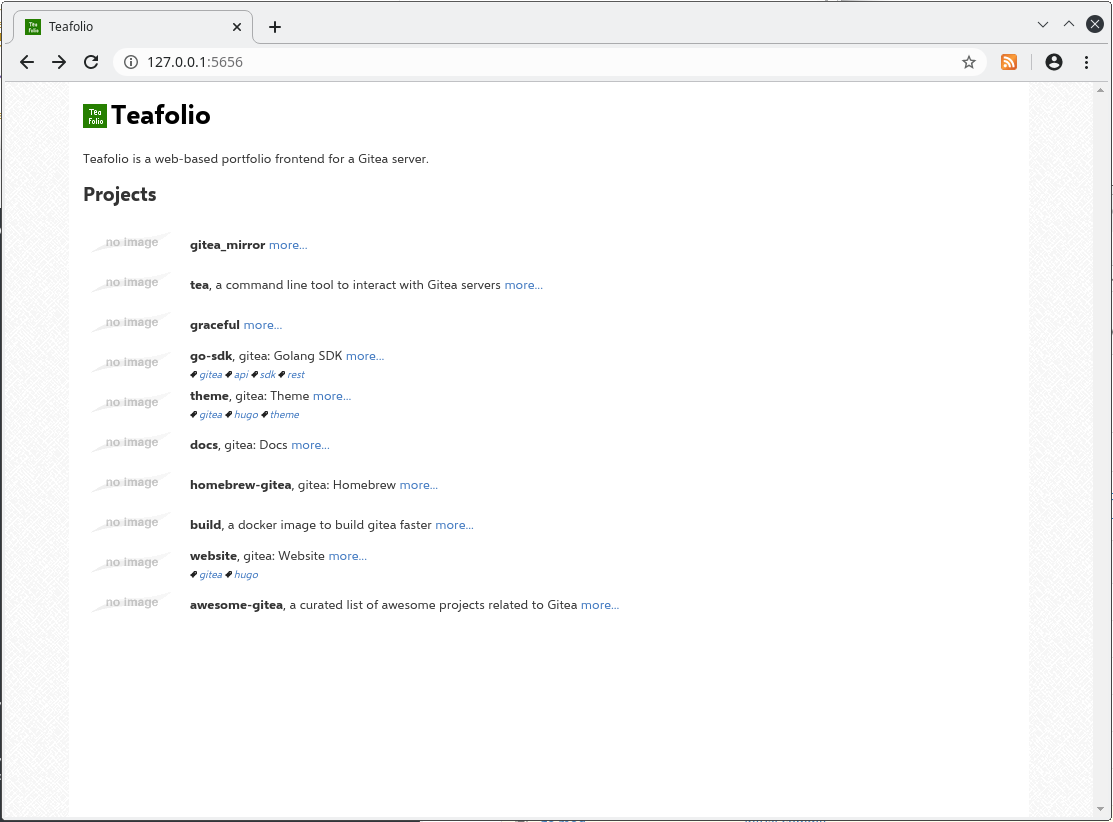Viewport: 1113px width, 822px height.
Task: Click the window maximize caret button
Action: click(x=1069, y=24)
